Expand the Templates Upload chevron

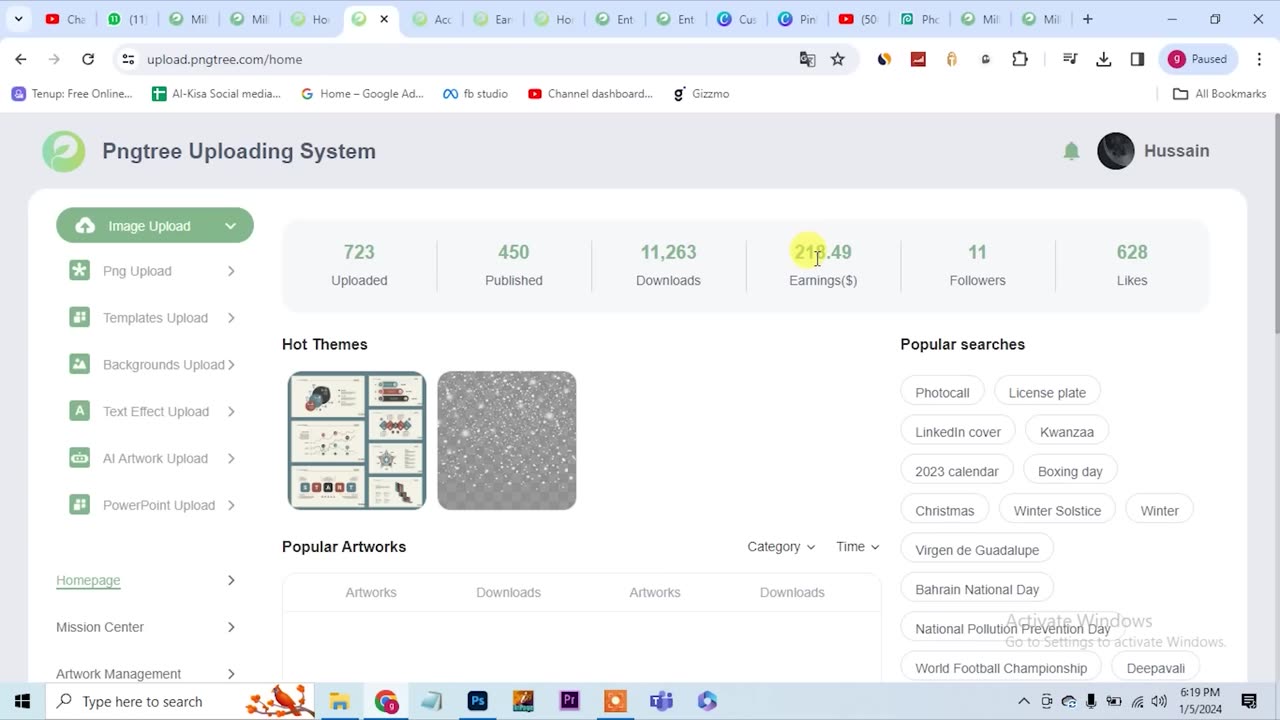(x=231, y=318)
